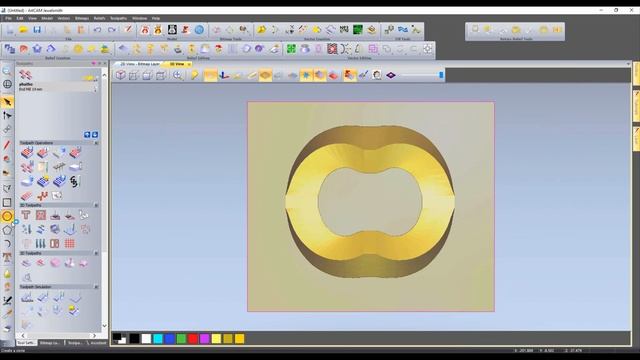Click the yellow sun-shaped relief creation icon
Image resolution: width=640 pixels, height=360 pixels.
click(x=78, y=49)
